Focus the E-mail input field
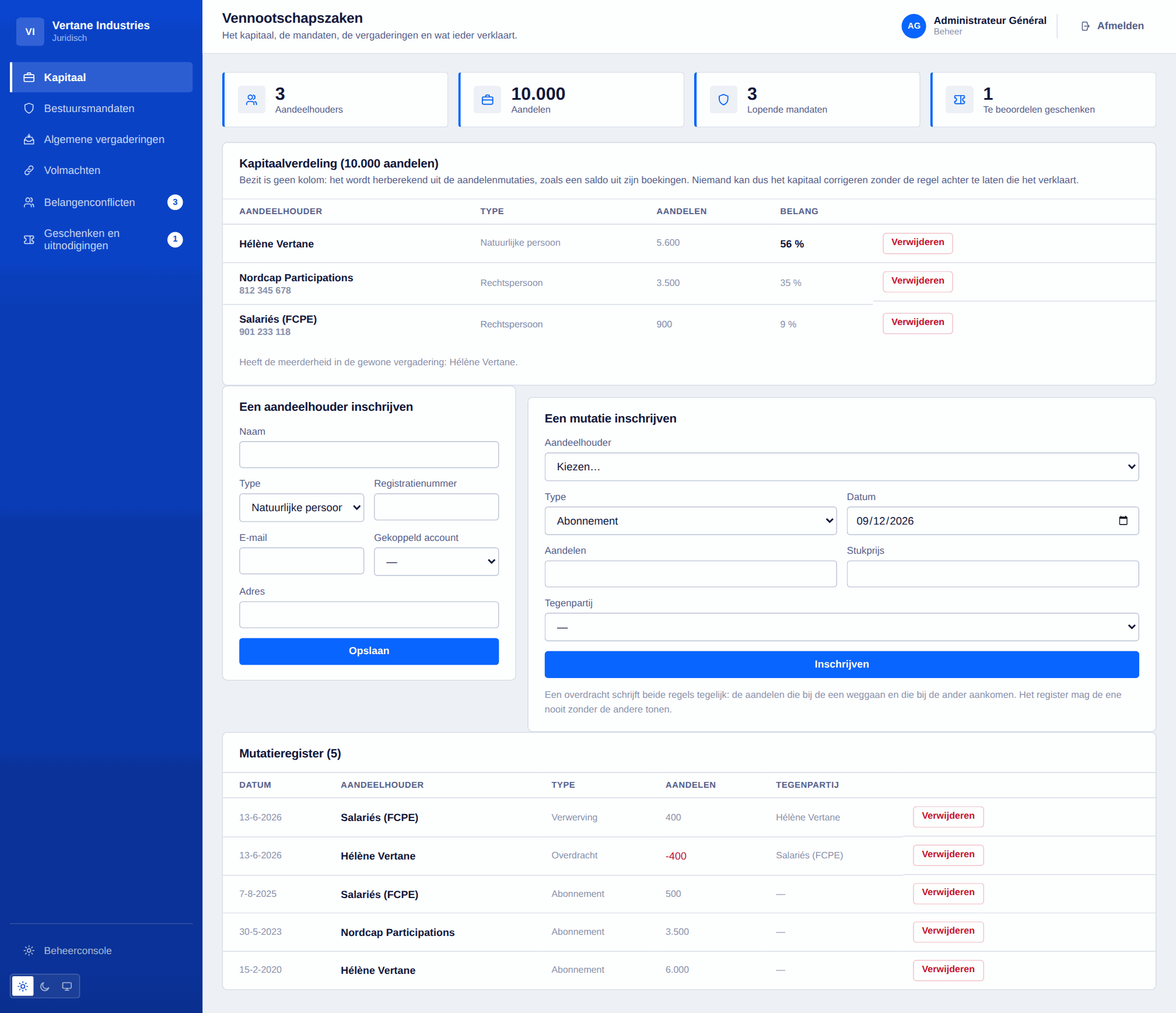1176x1013 pixels. (302, 561)
